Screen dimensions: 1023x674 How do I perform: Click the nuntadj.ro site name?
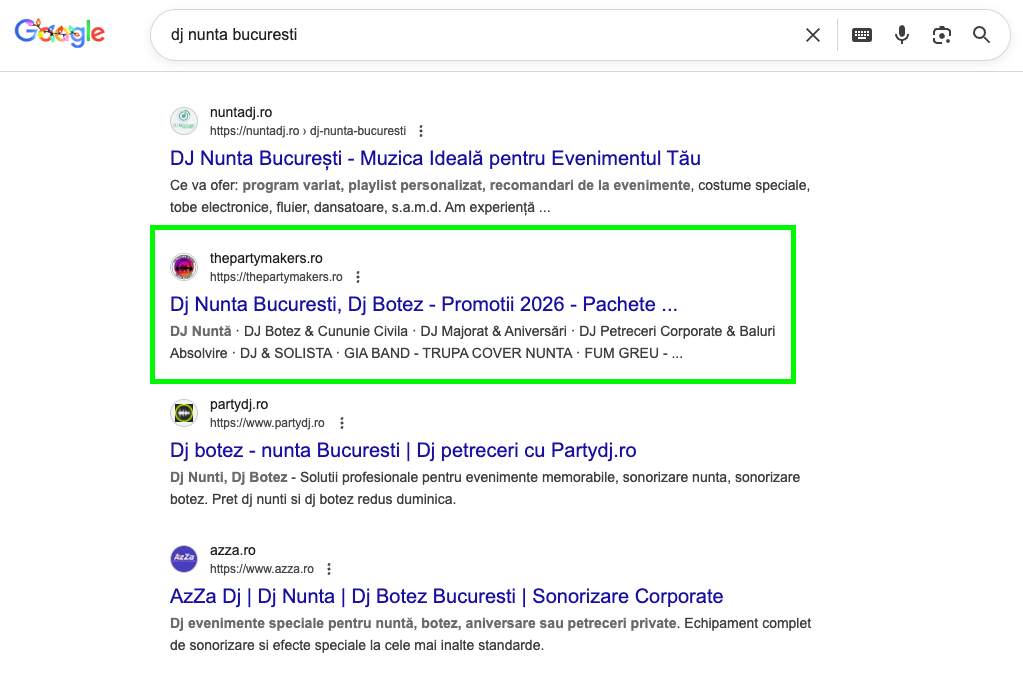coord(241,112)
